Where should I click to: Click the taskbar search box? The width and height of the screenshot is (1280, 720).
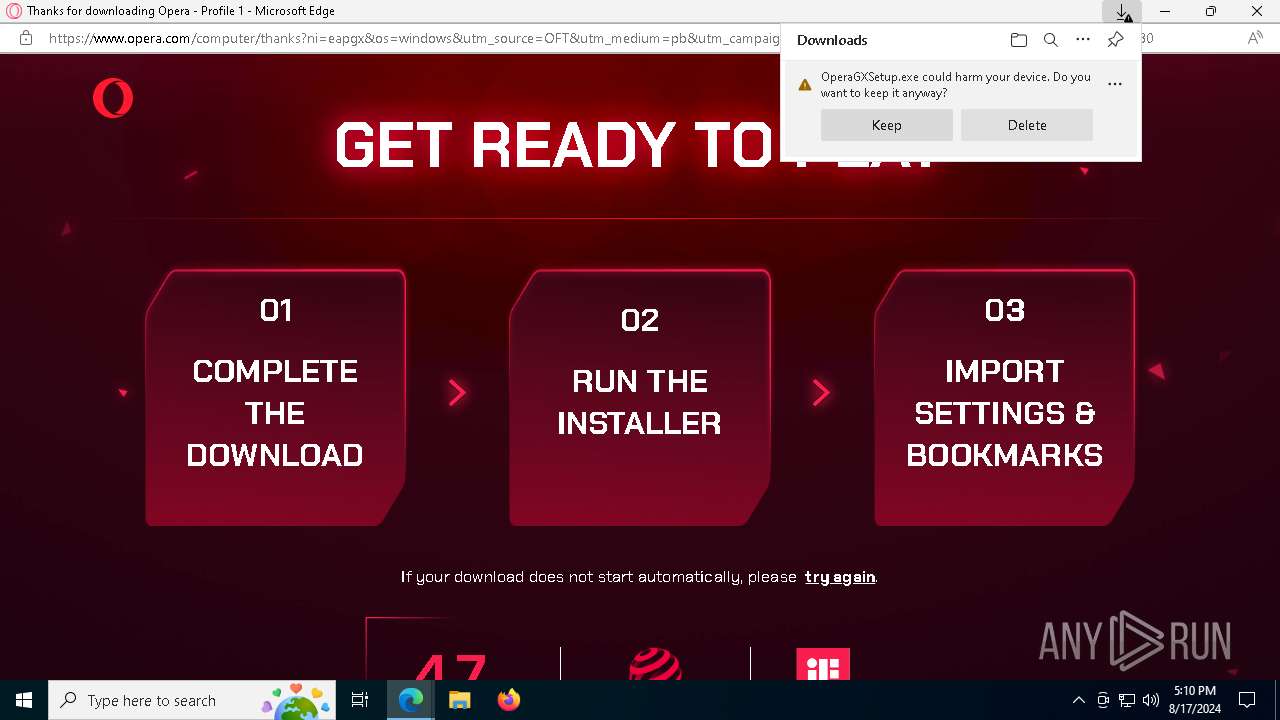pyautogui.click(x=193, y=700)
